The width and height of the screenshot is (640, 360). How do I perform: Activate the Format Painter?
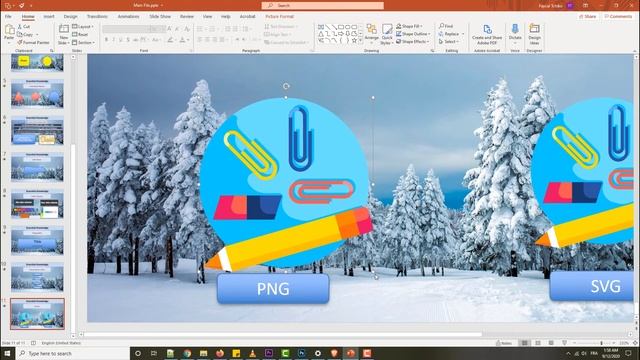click(33, 42)
